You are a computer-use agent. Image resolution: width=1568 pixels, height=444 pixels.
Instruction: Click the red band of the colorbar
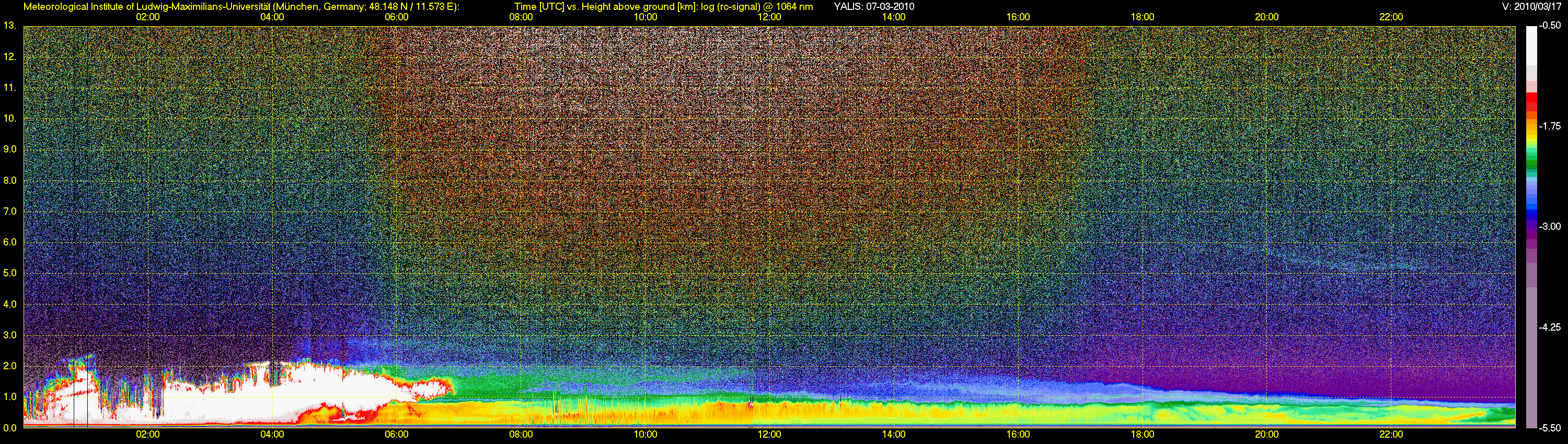pos(1531,100)
